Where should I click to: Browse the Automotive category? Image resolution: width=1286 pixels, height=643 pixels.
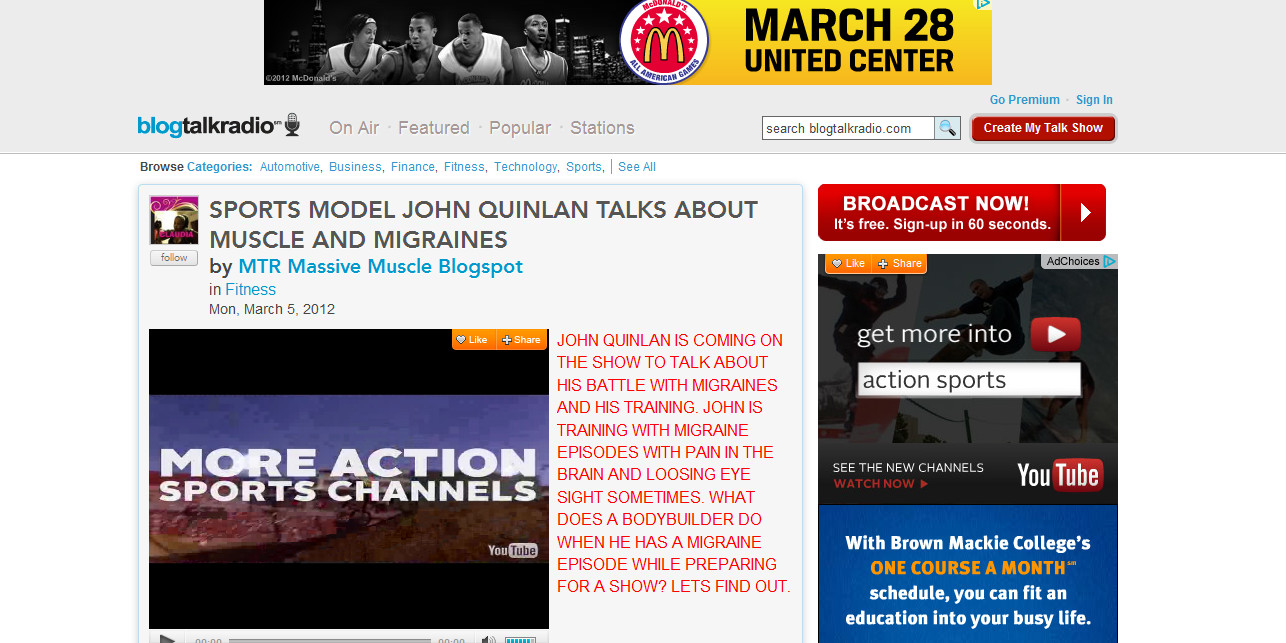click(x=289, y=167)
